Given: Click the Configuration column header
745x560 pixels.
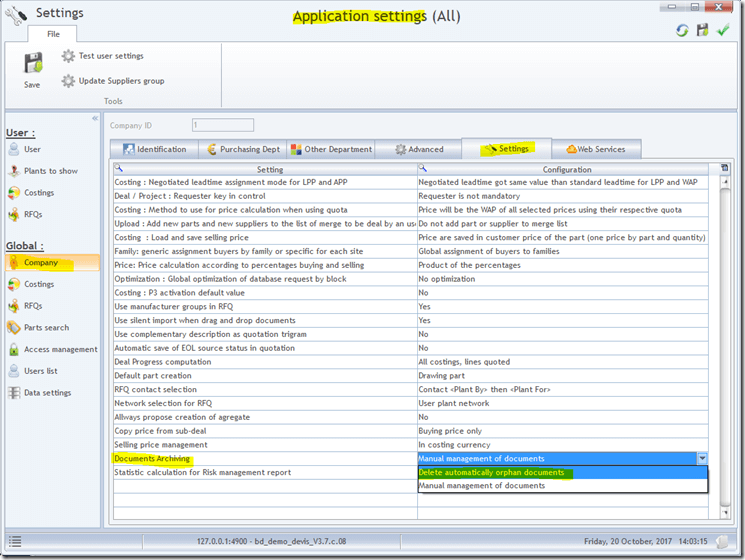Looking at the screenshot, I should tap(567, 170).
